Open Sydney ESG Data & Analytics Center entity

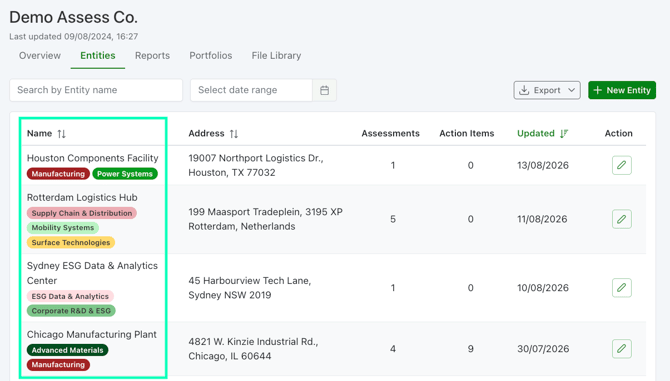[92, 273]
